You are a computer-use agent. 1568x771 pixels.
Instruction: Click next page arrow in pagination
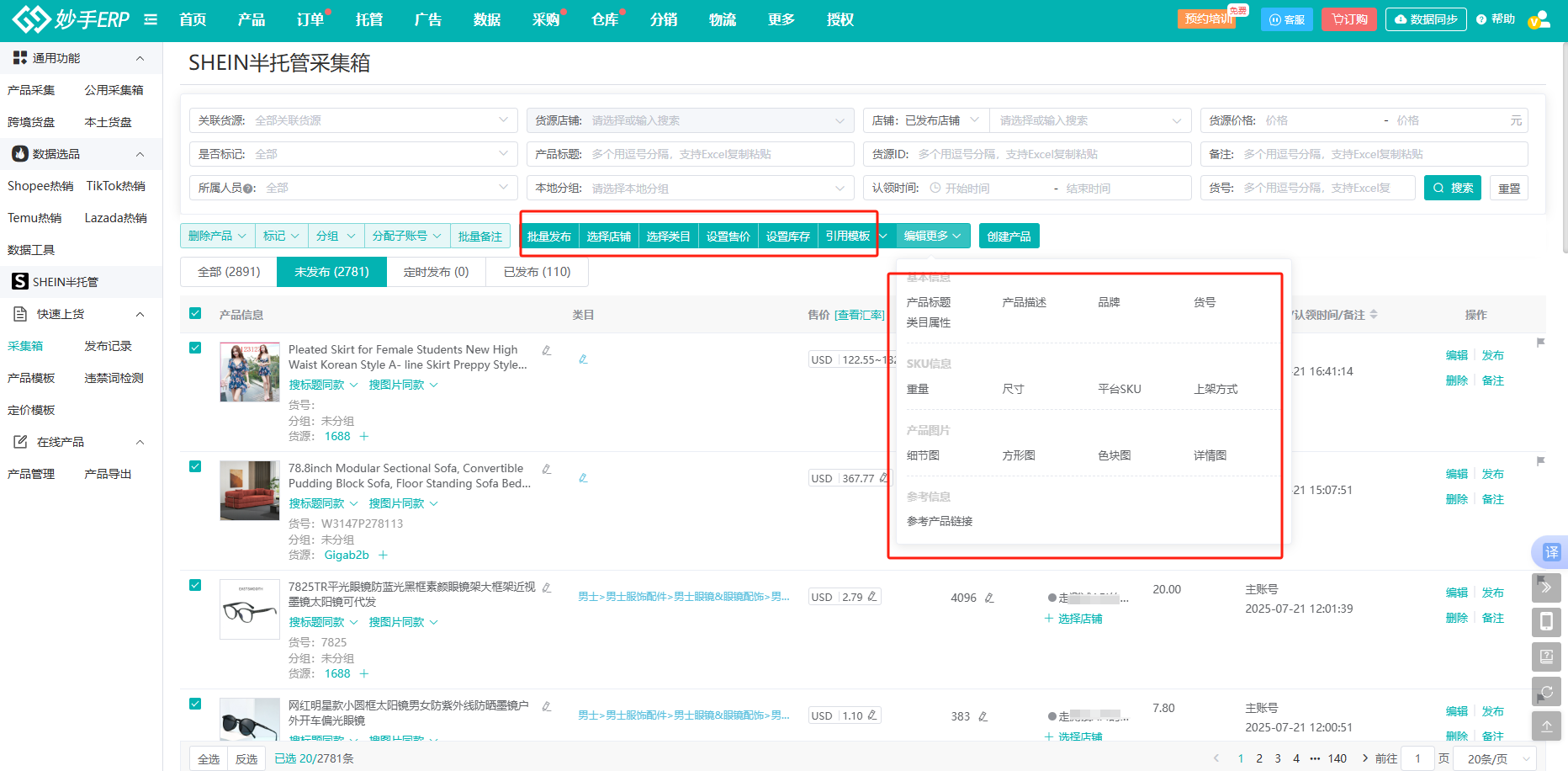[x=1364, y=758]
